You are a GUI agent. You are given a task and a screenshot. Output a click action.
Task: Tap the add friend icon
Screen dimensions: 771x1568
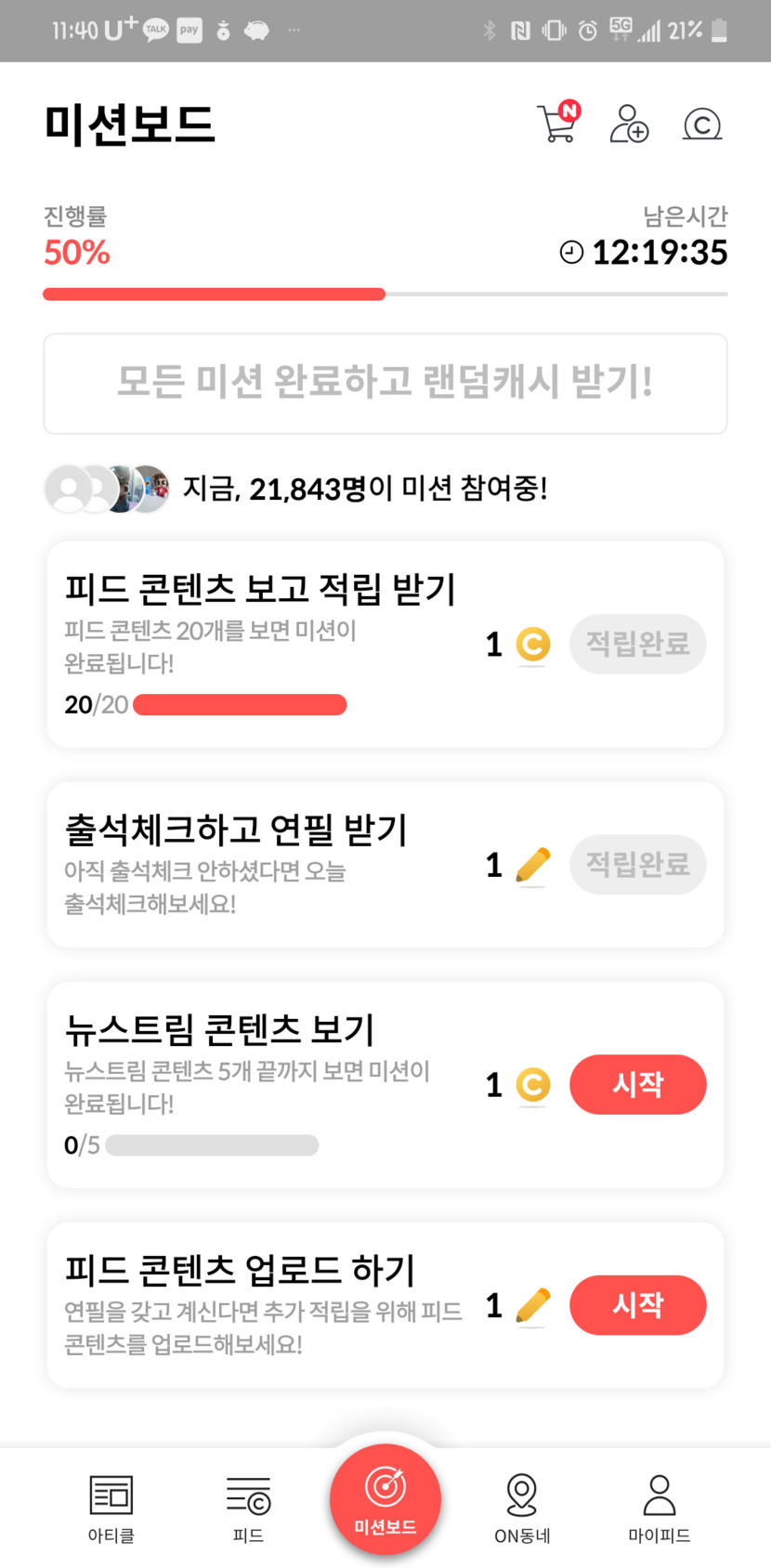629,124
